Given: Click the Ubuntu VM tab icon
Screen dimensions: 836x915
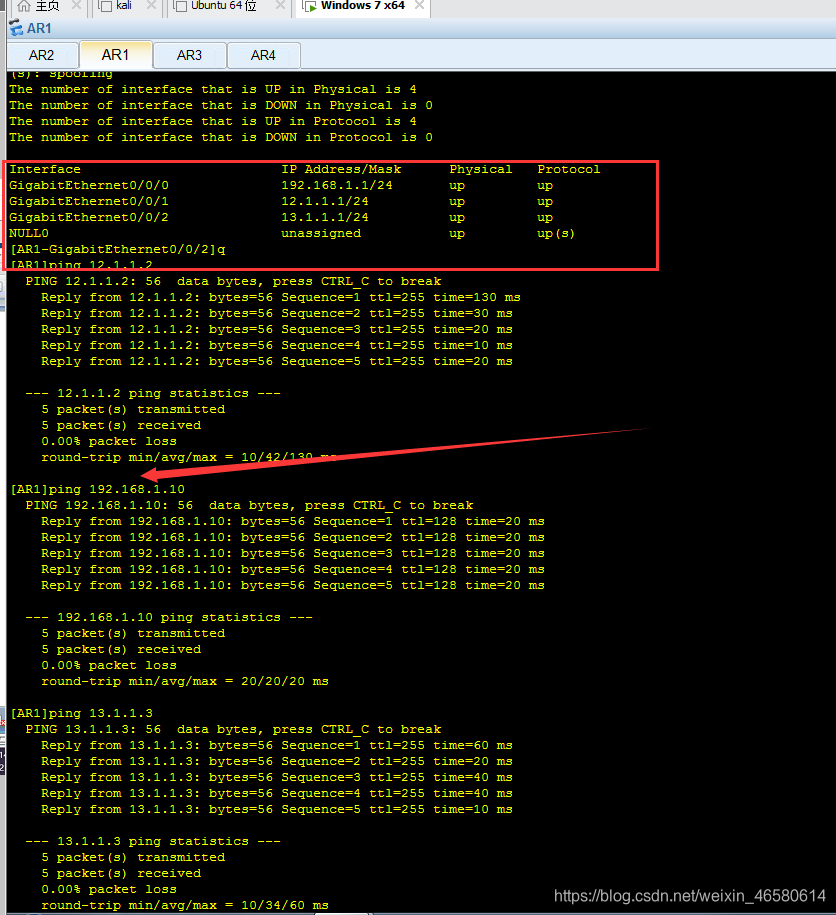Looking at the screenshot, I should click(x=181, y=6).
